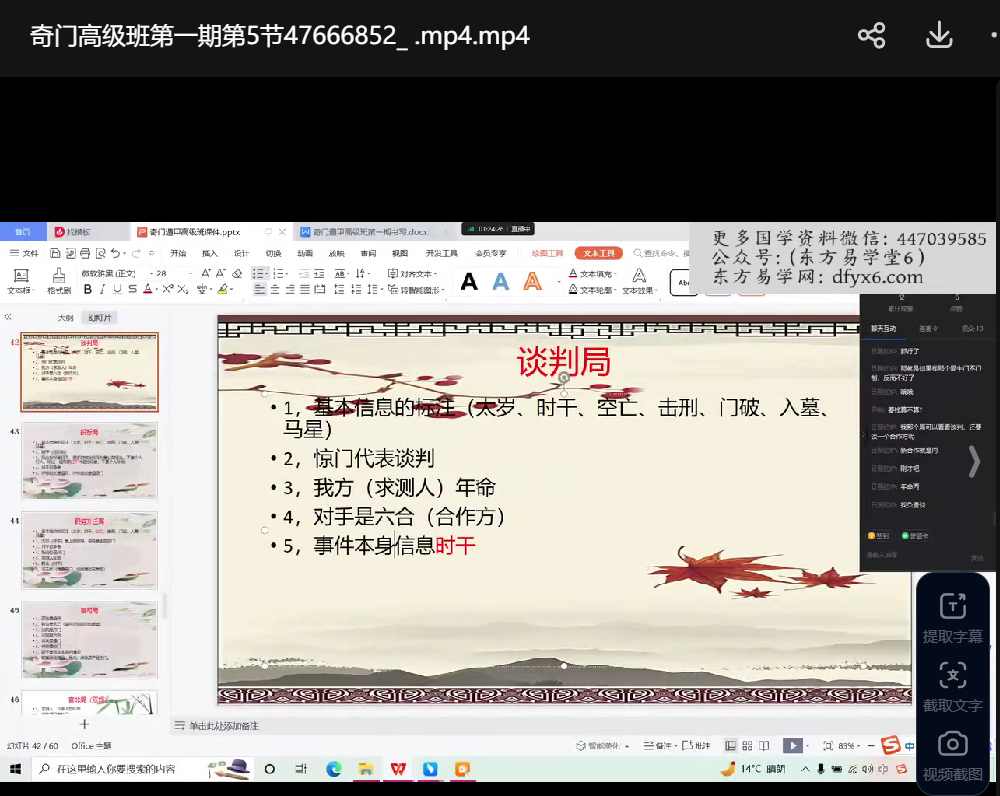Open the Insert (插入) ribbon tab
Viewport: 1000px width, 796px height.
210,253
